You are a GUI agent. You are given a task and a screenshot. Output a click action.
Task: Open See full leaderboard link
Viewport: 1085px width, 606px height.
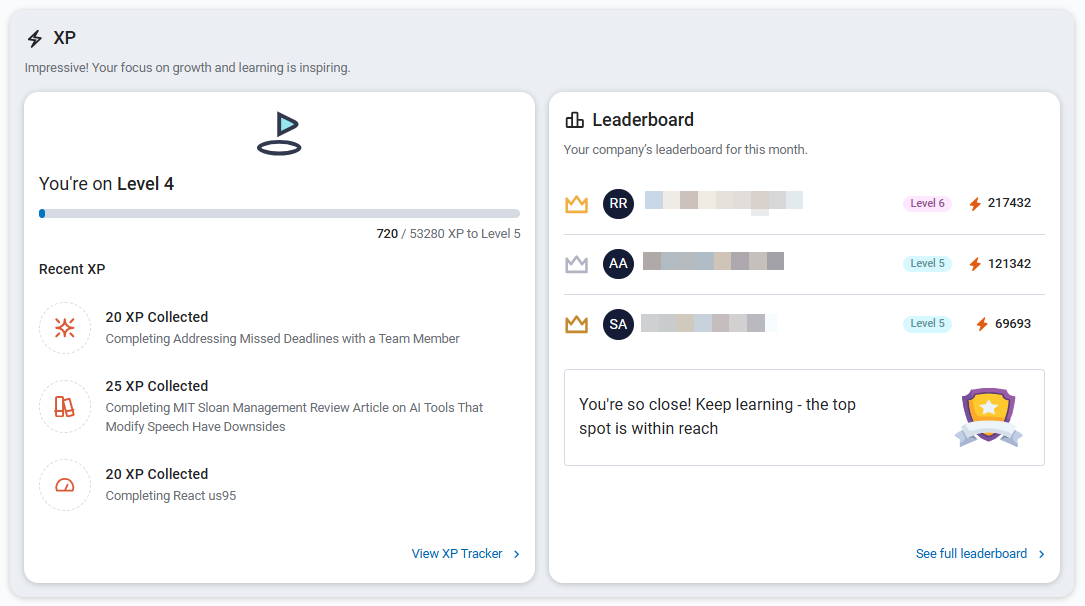coord(971,554)
